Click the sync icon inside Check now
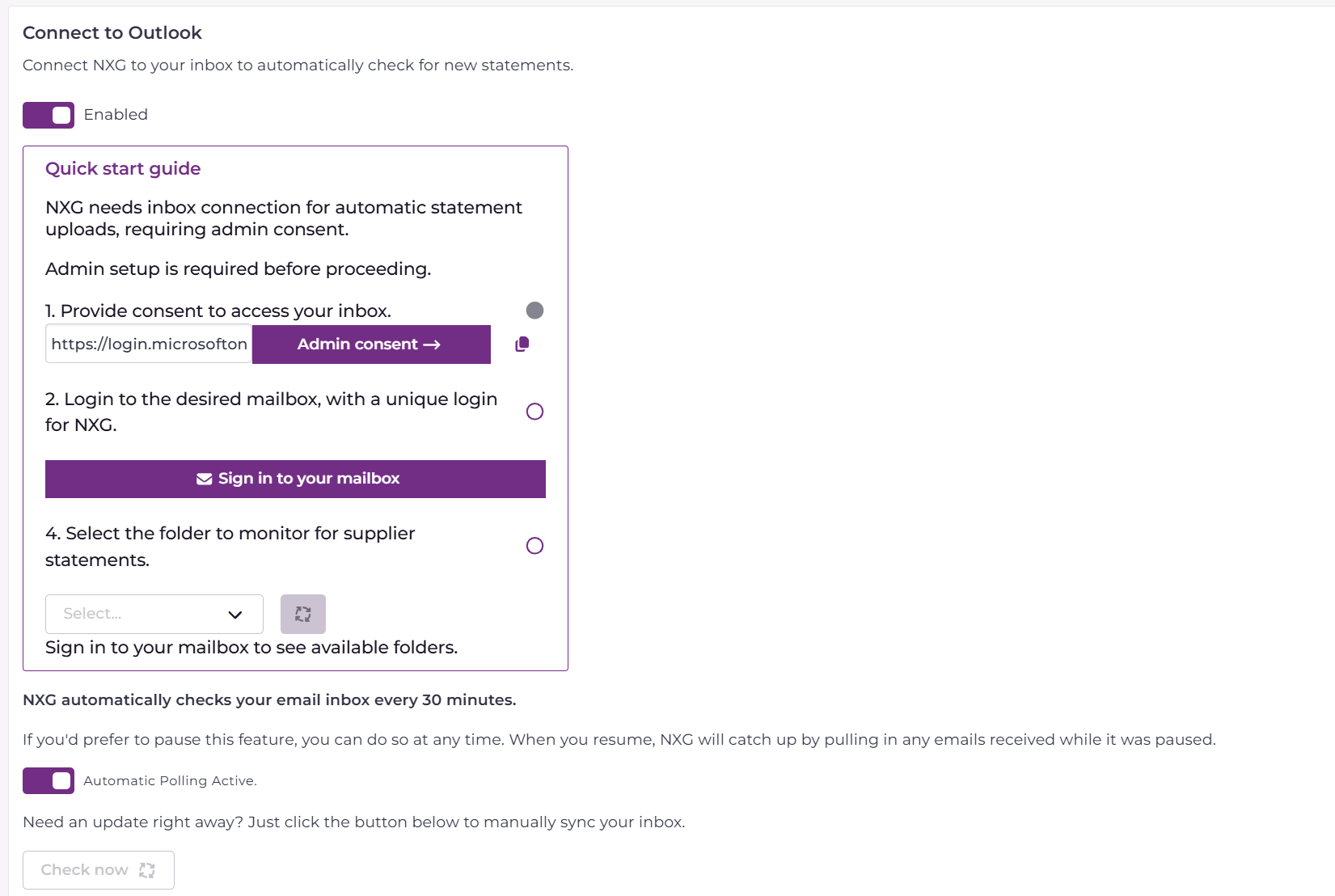Screen dimensions: 1335x896 pyautogui.click(x=147, y=870)
